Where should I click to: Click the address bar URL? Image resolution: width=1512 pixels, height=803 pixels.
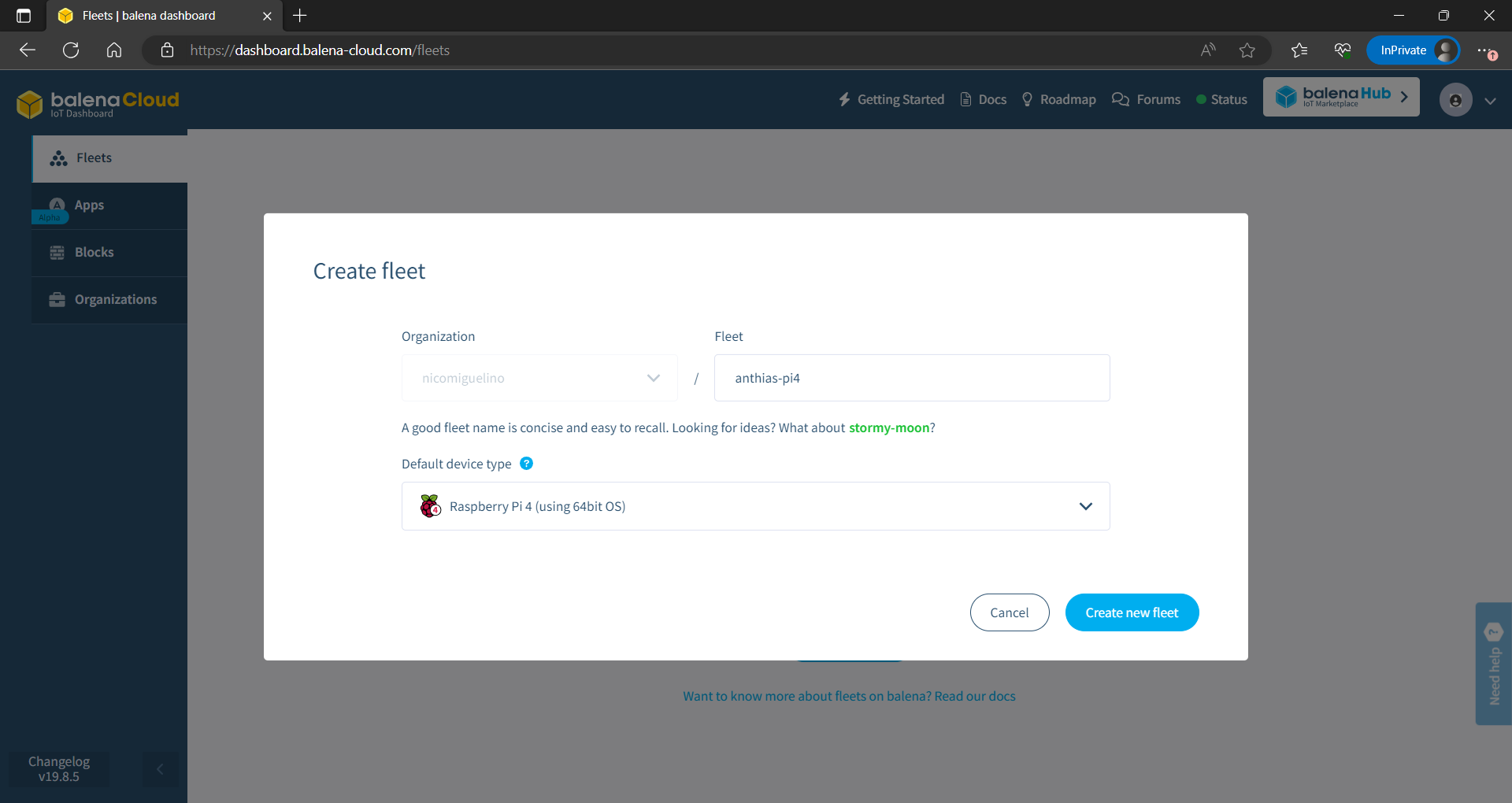tap(320, 50)
